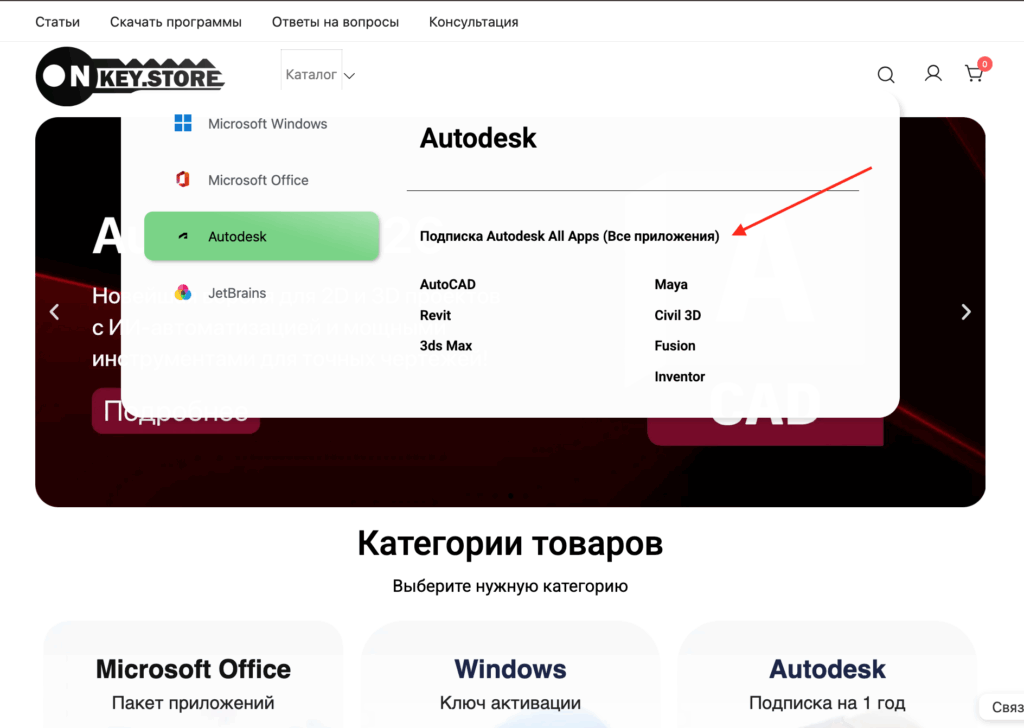Open Скачать программы in top navigation

click(x=176, y=21)
